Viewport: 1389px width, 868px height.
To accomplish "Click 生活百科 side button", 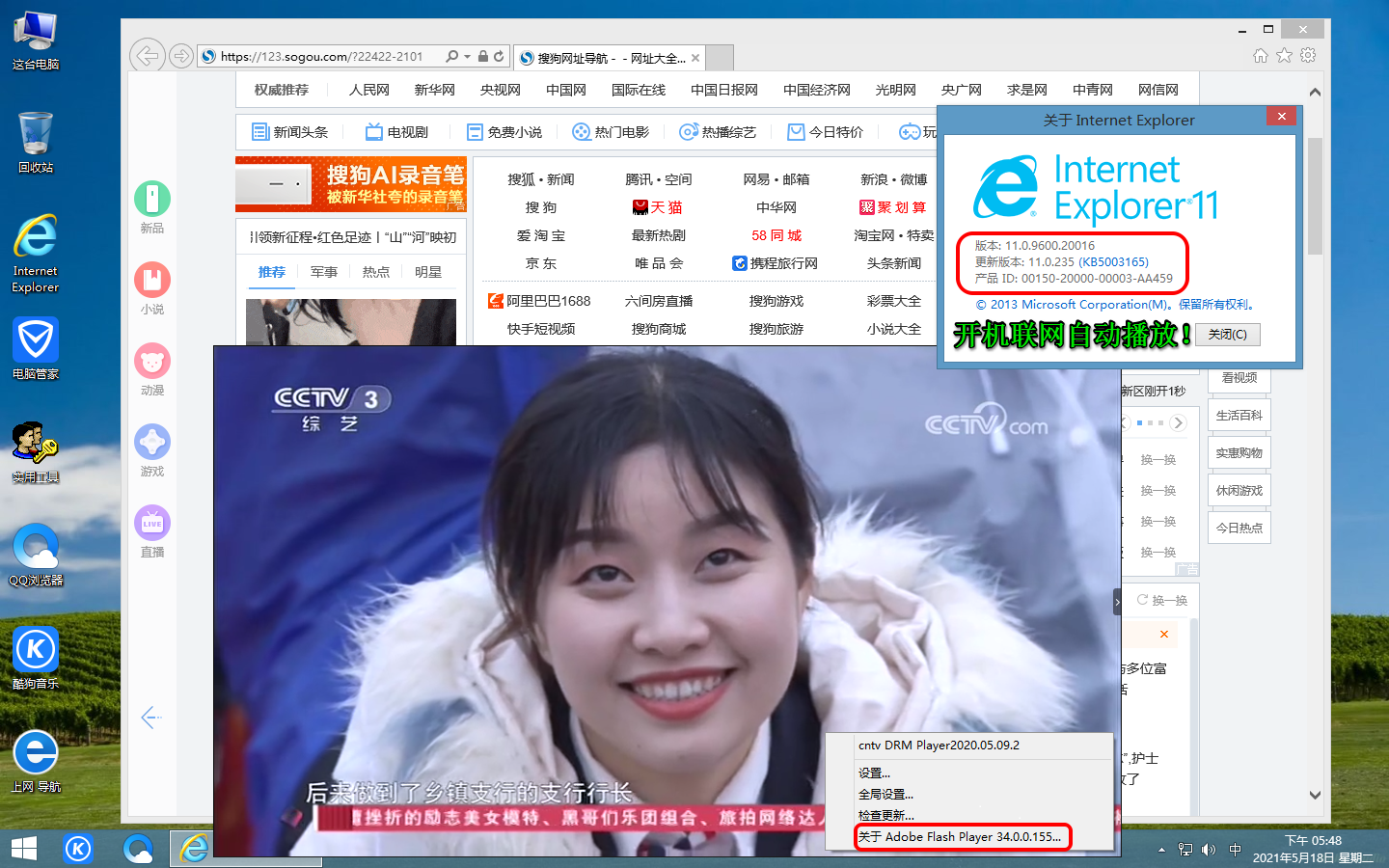I will click(1239, 415).
